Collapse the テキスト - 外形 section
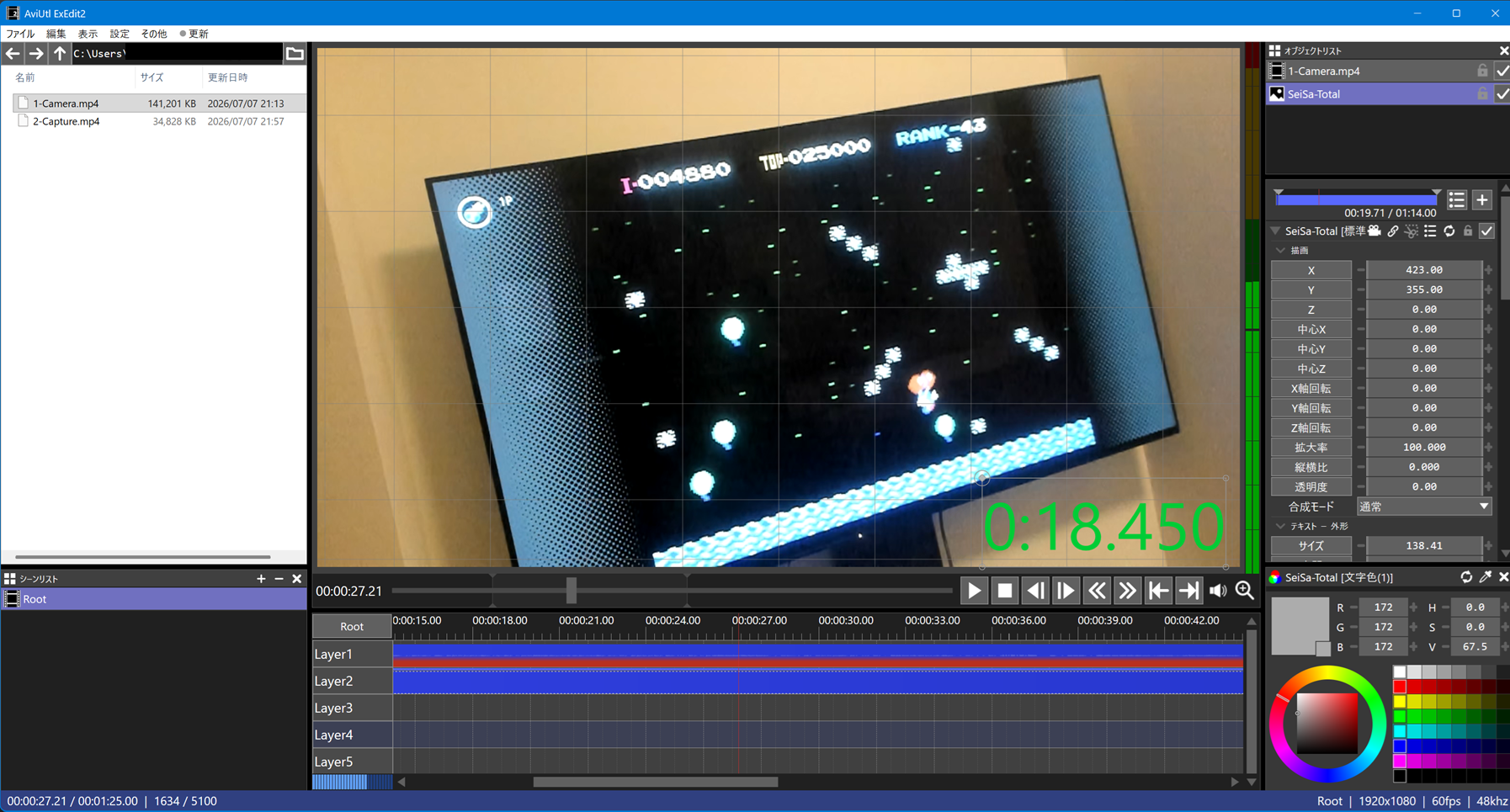The image size is (1510, 812). pos(1280,526)
